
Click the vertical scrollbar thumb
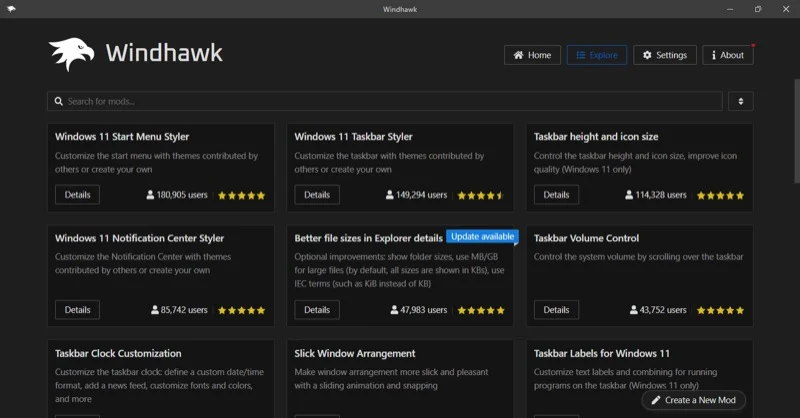[x=797, y=131]
